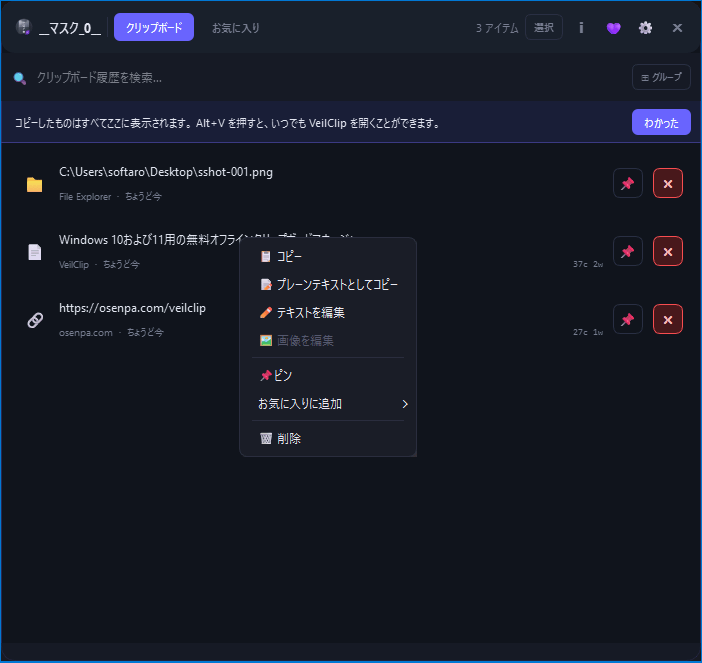702x663 pixels.
Task: Focus the clipboard history search field
Action: 300,77
